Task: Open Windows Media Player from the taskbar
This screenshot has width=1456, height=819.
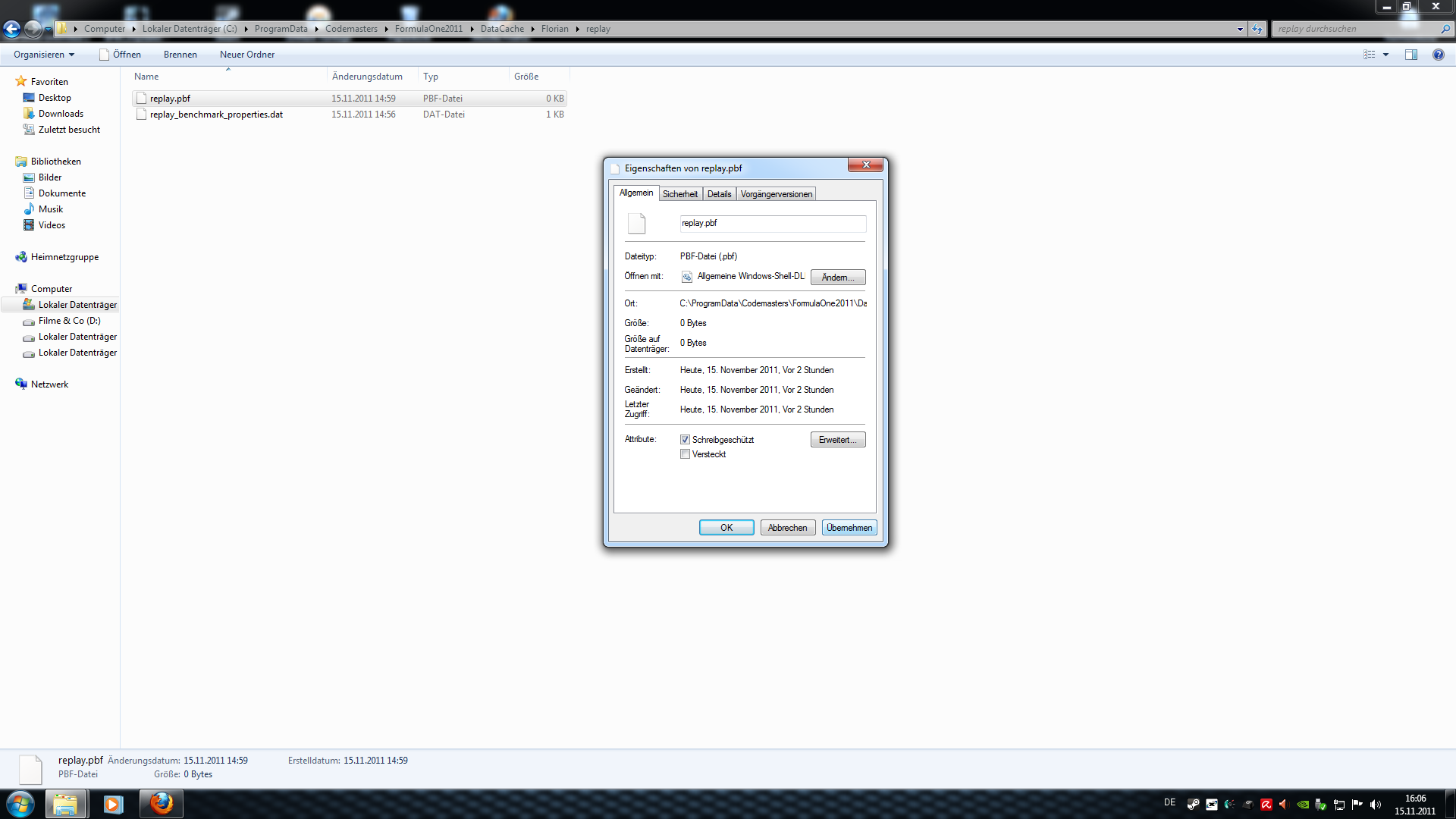Action: click(x=113, y=804)
